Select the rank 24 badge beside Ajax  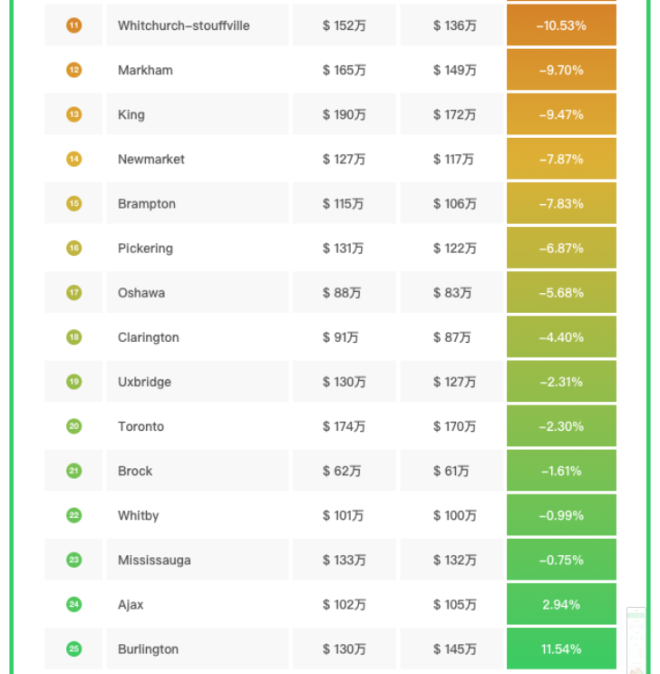click(74, 605)
